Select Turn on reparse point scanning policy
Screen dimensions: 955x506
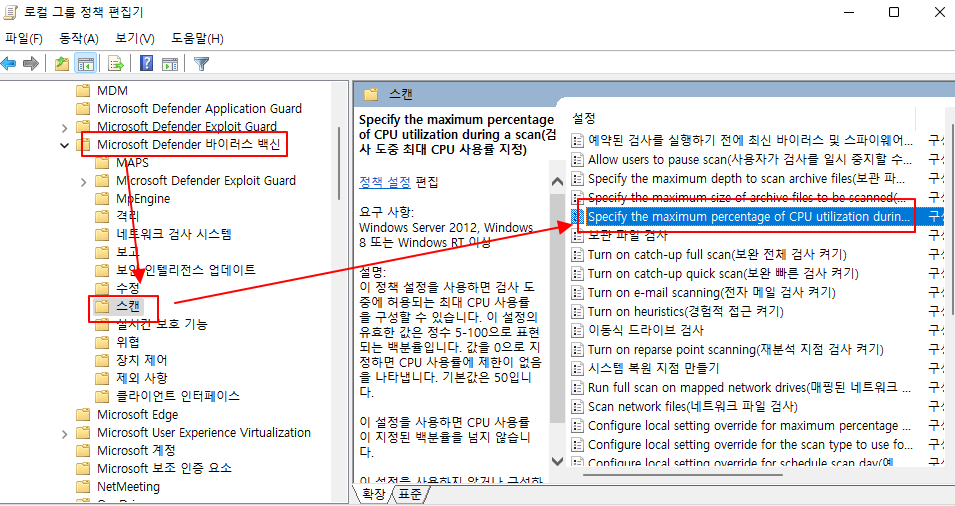(x=727, y=350)
